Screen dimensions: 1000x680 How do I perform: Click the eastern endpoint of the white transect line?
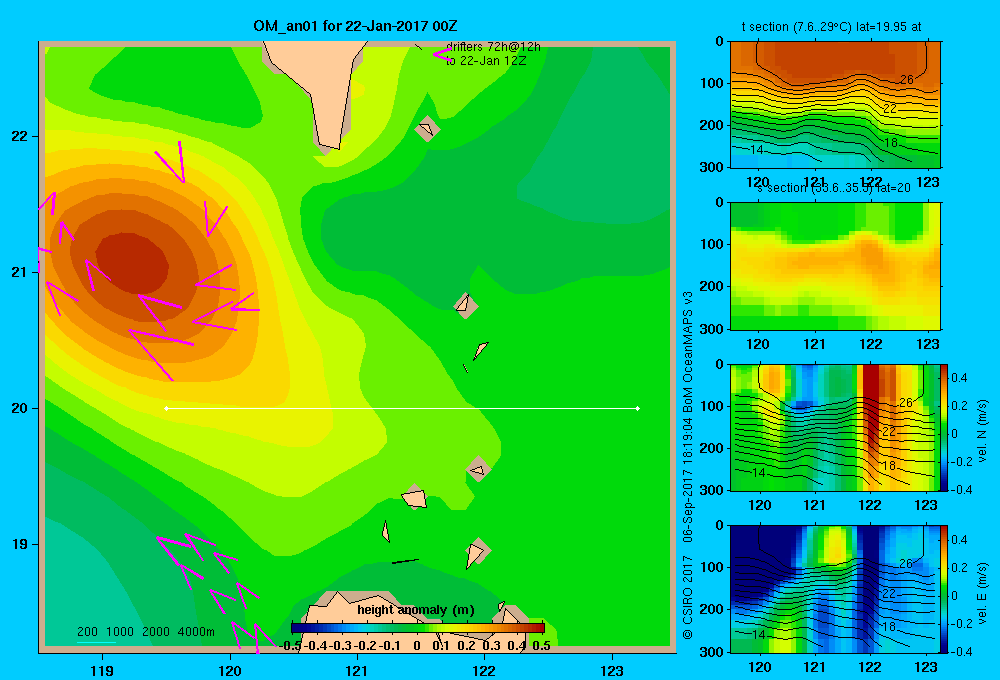pos(638,408)
